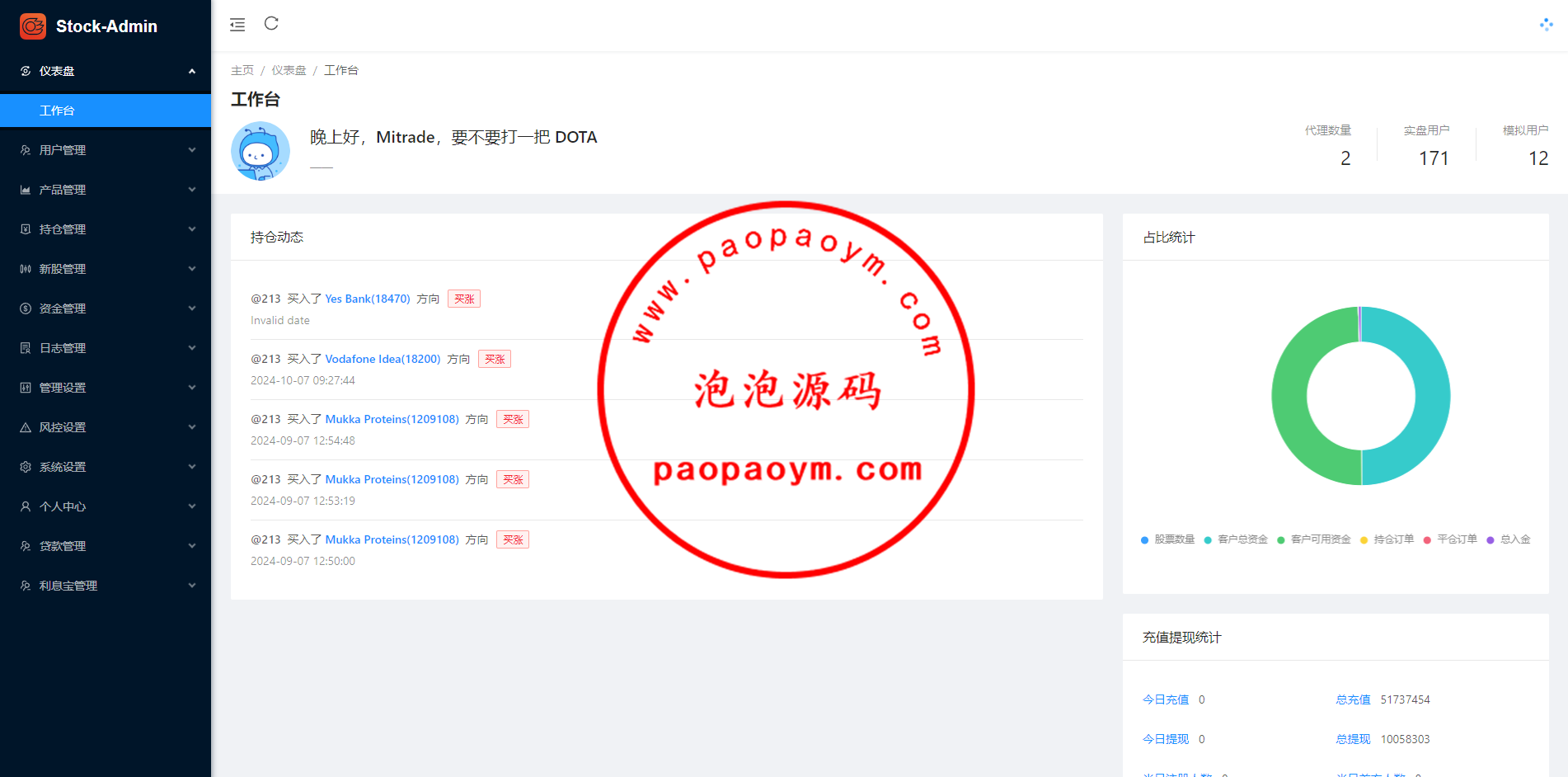Click the teal donut chart segment

(x=1432, y=396)
